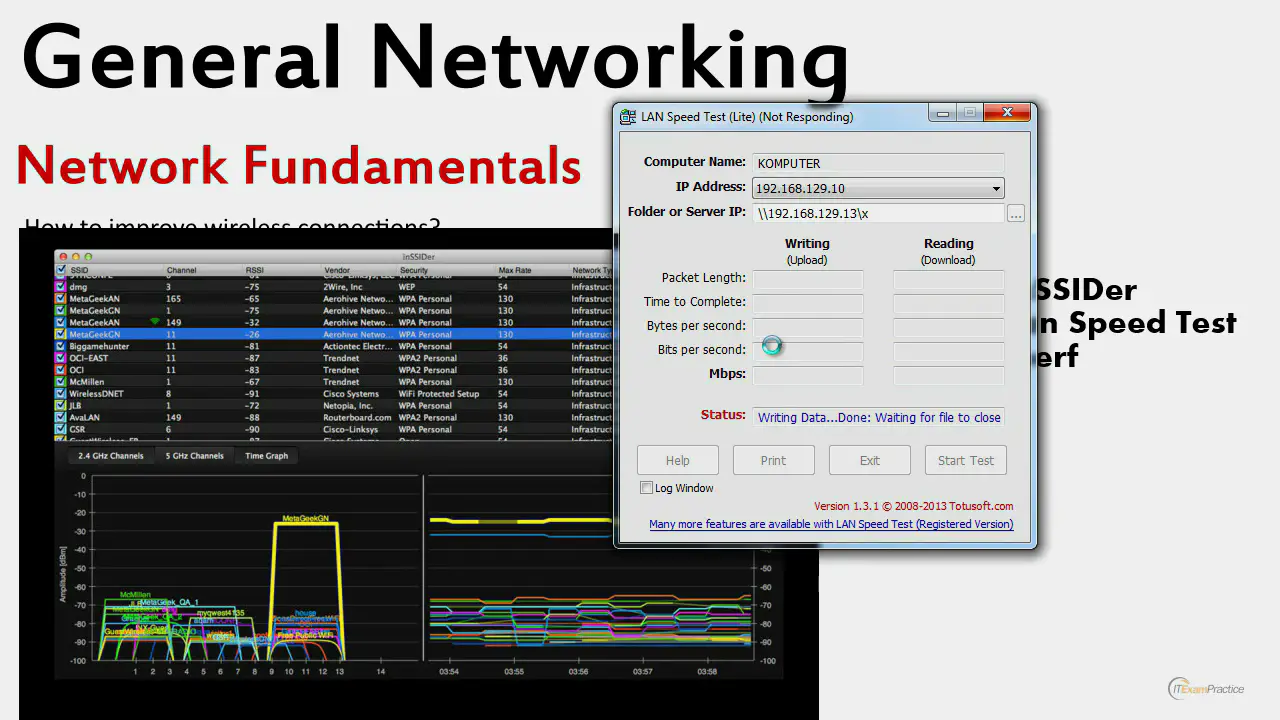Image resolution: width=1280 pixels, height=720 pixels.
Task: Click the Print button
Action: coord(774,460)
